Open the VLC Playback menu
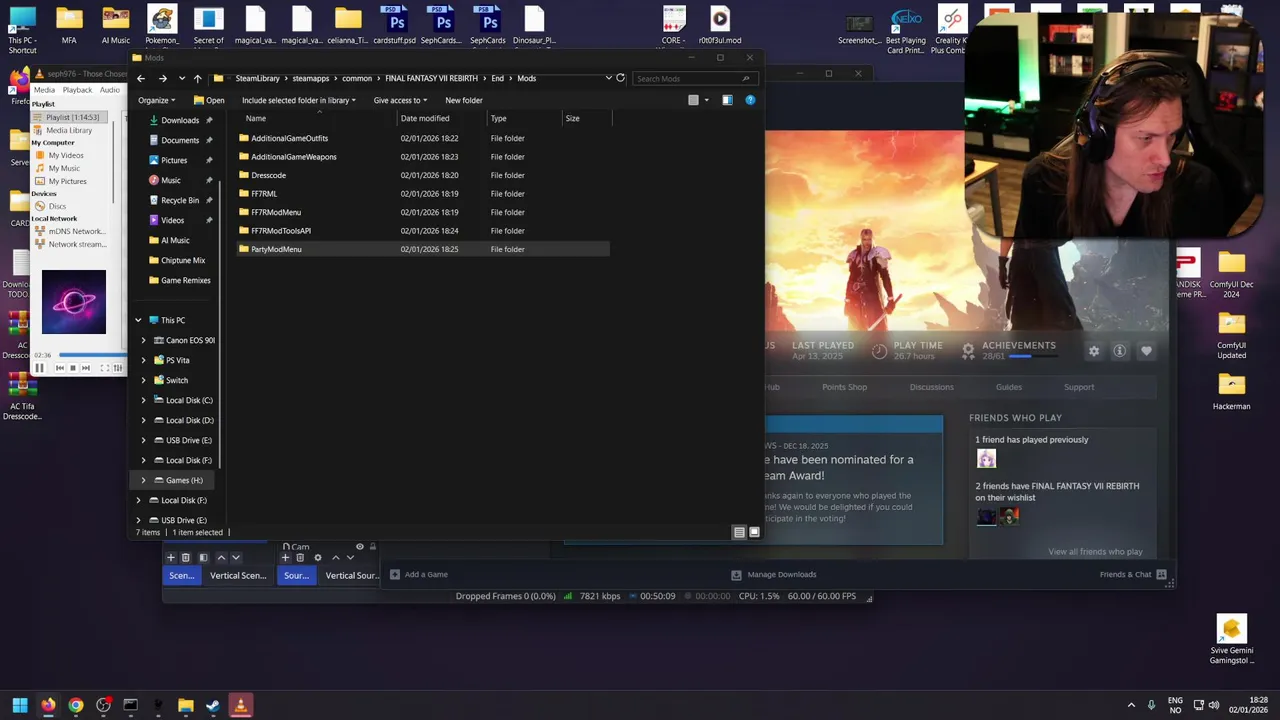This screenshot has height=720, width=1280. click(x=77, y=90)
